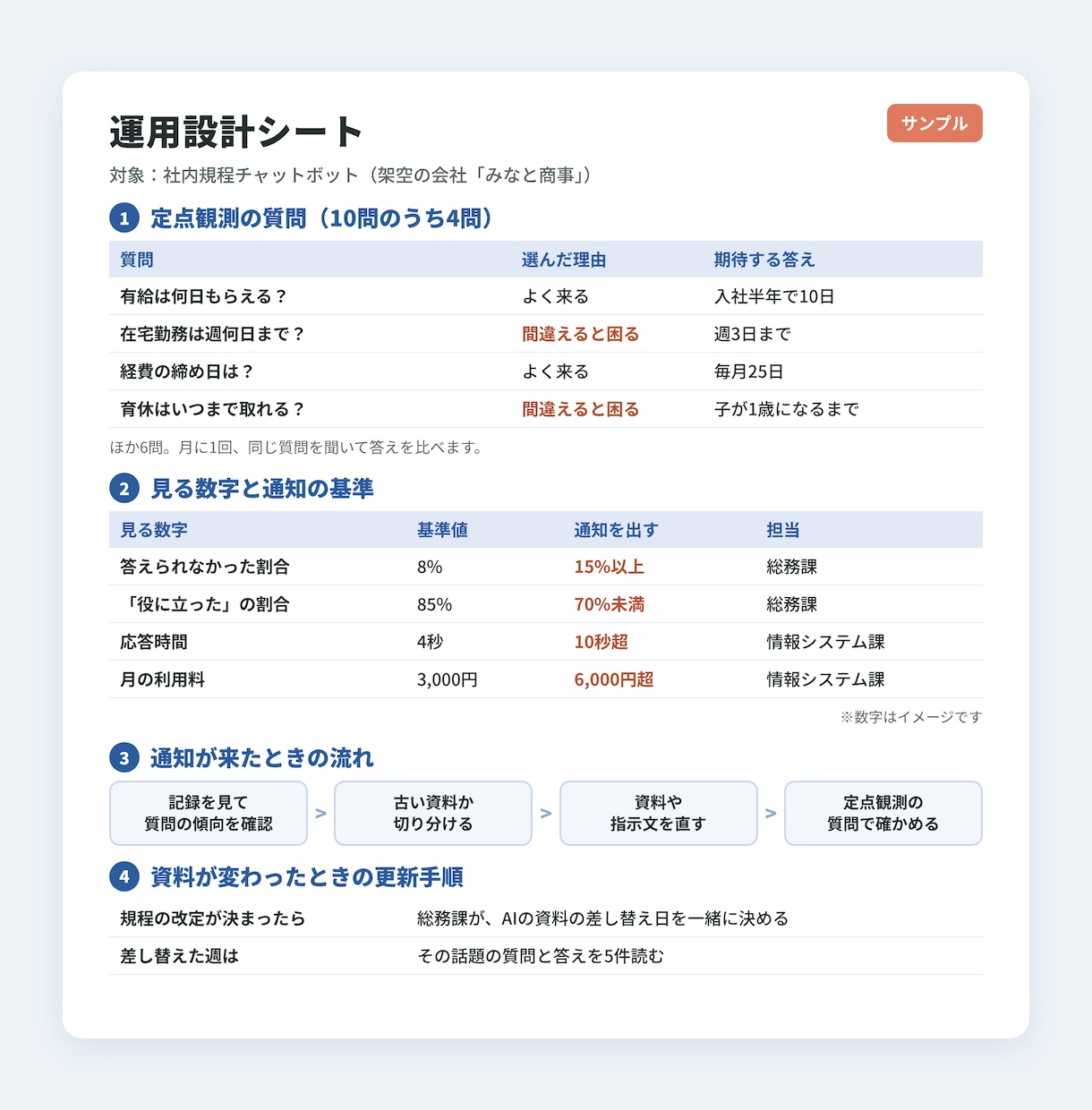1092x1110 pixels.
Task: Click the 担当 column header
Action: (x=783, y=530)
